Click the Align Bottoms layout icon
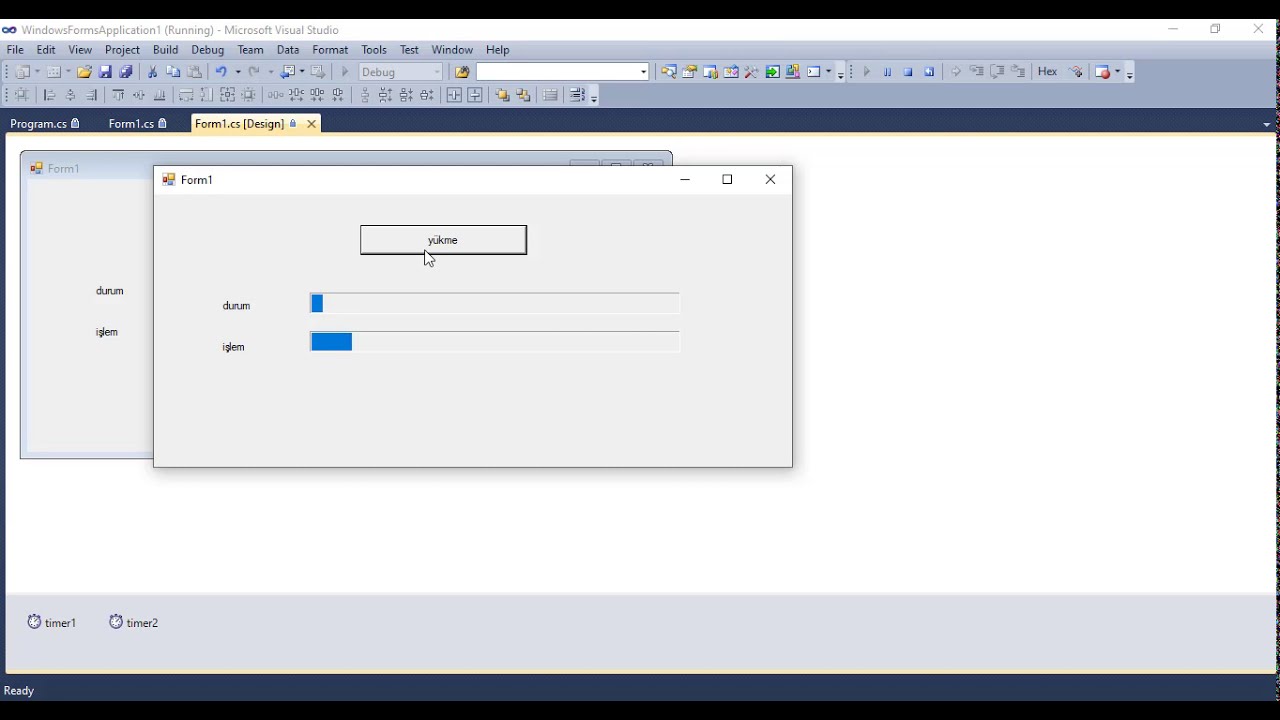Viewport: 1280px width, 720px height. 159,95
